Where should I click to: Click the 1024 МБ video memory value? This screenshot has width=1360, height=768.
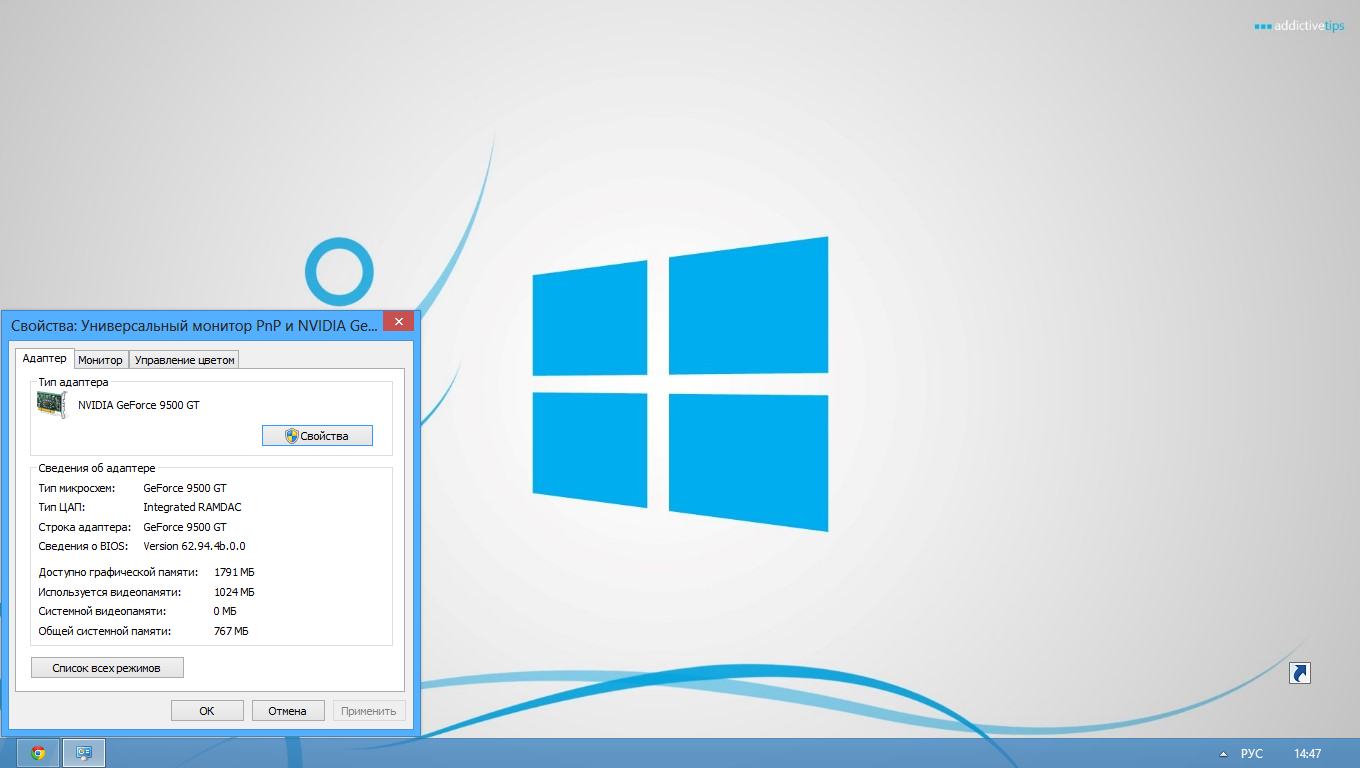[x=235, y=592]
